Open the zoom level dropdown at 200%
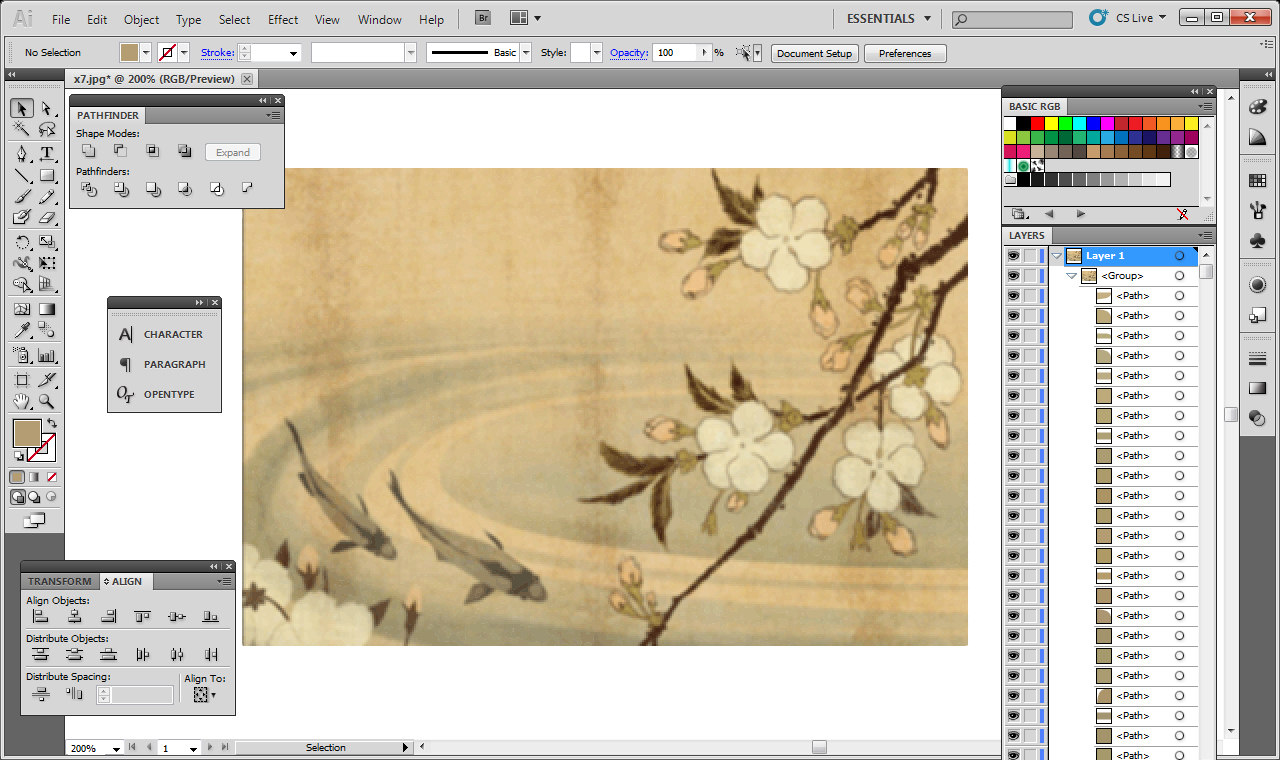 point(116,748)
